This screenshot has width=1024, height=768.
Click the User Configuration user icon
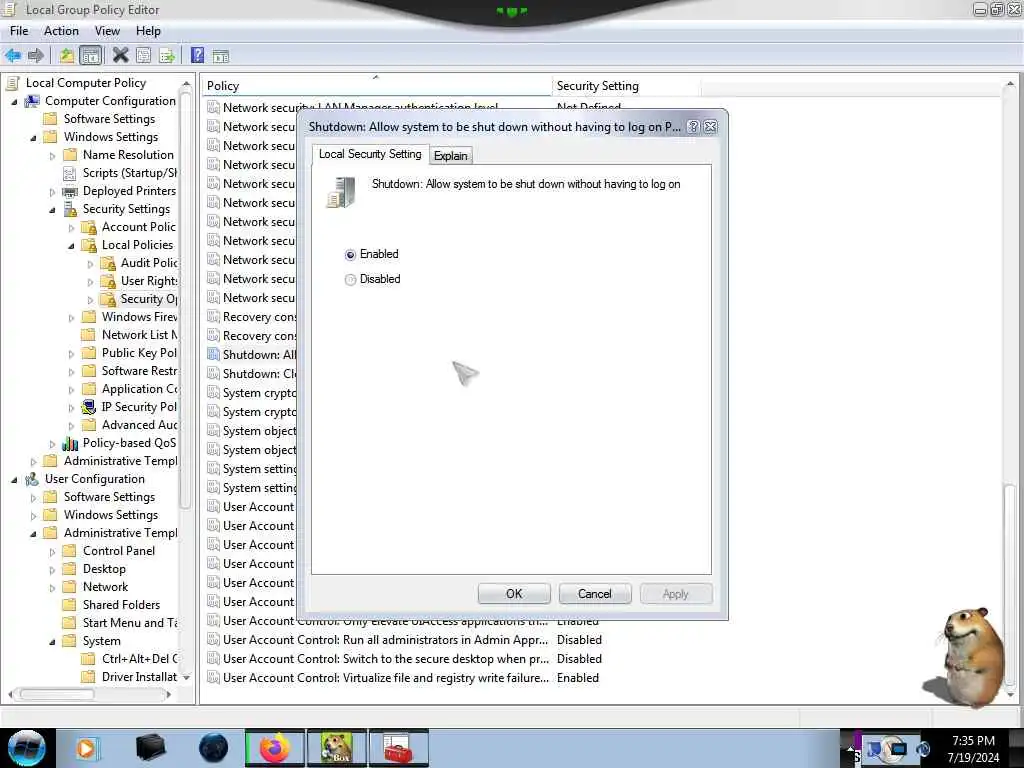point(32,479)
